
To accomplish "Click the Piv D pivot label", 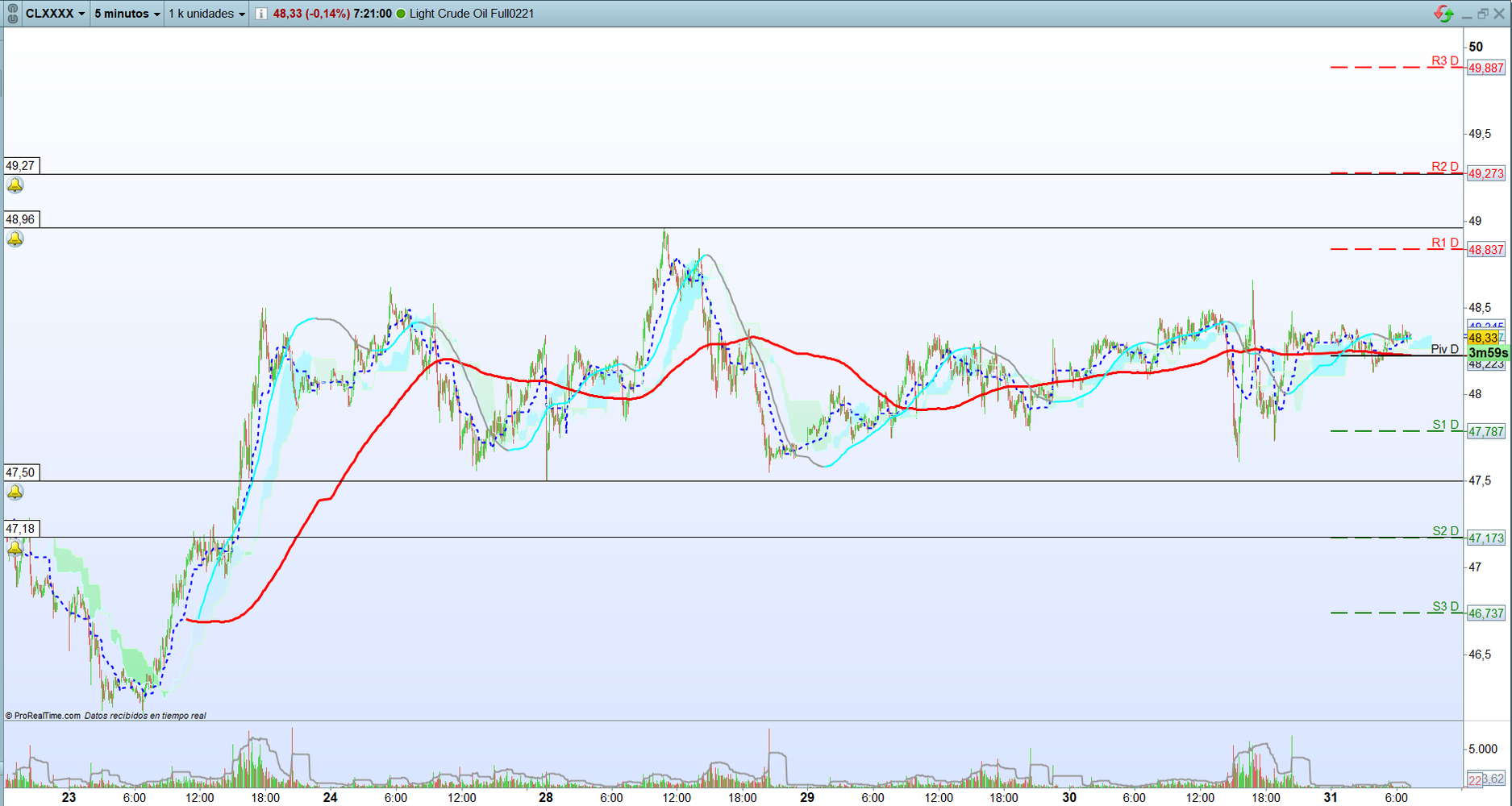I will (1445, 349).
